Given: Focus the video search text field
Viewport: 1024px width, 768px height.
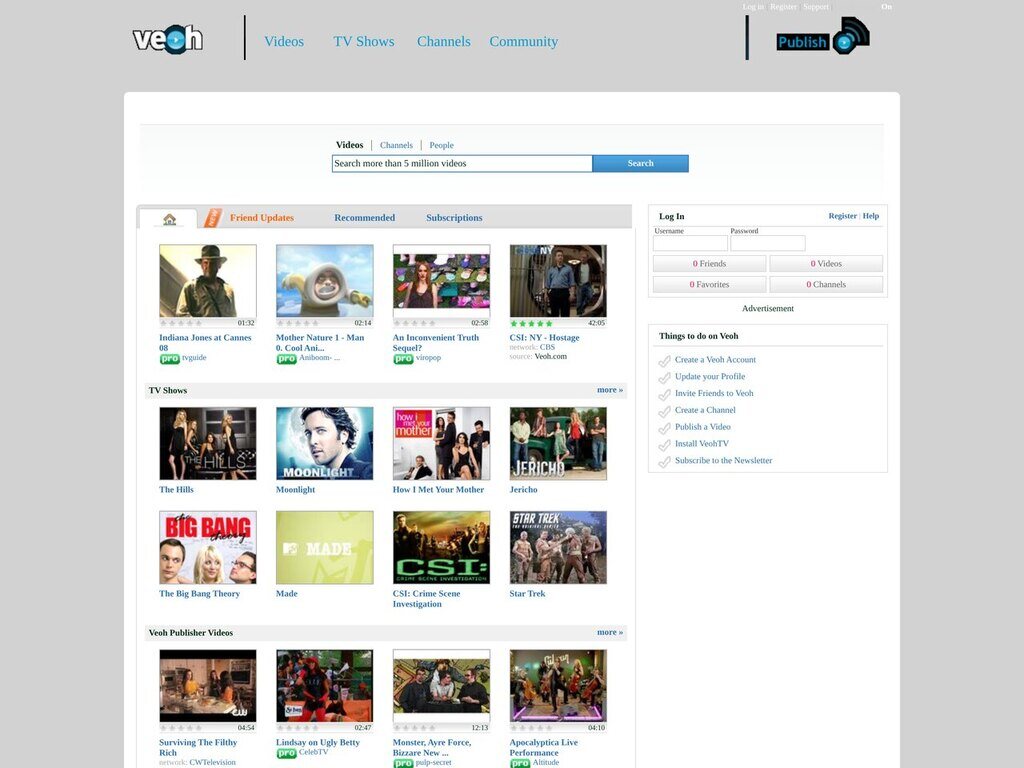Looking at the screenshot, I should tap(462, 163).
